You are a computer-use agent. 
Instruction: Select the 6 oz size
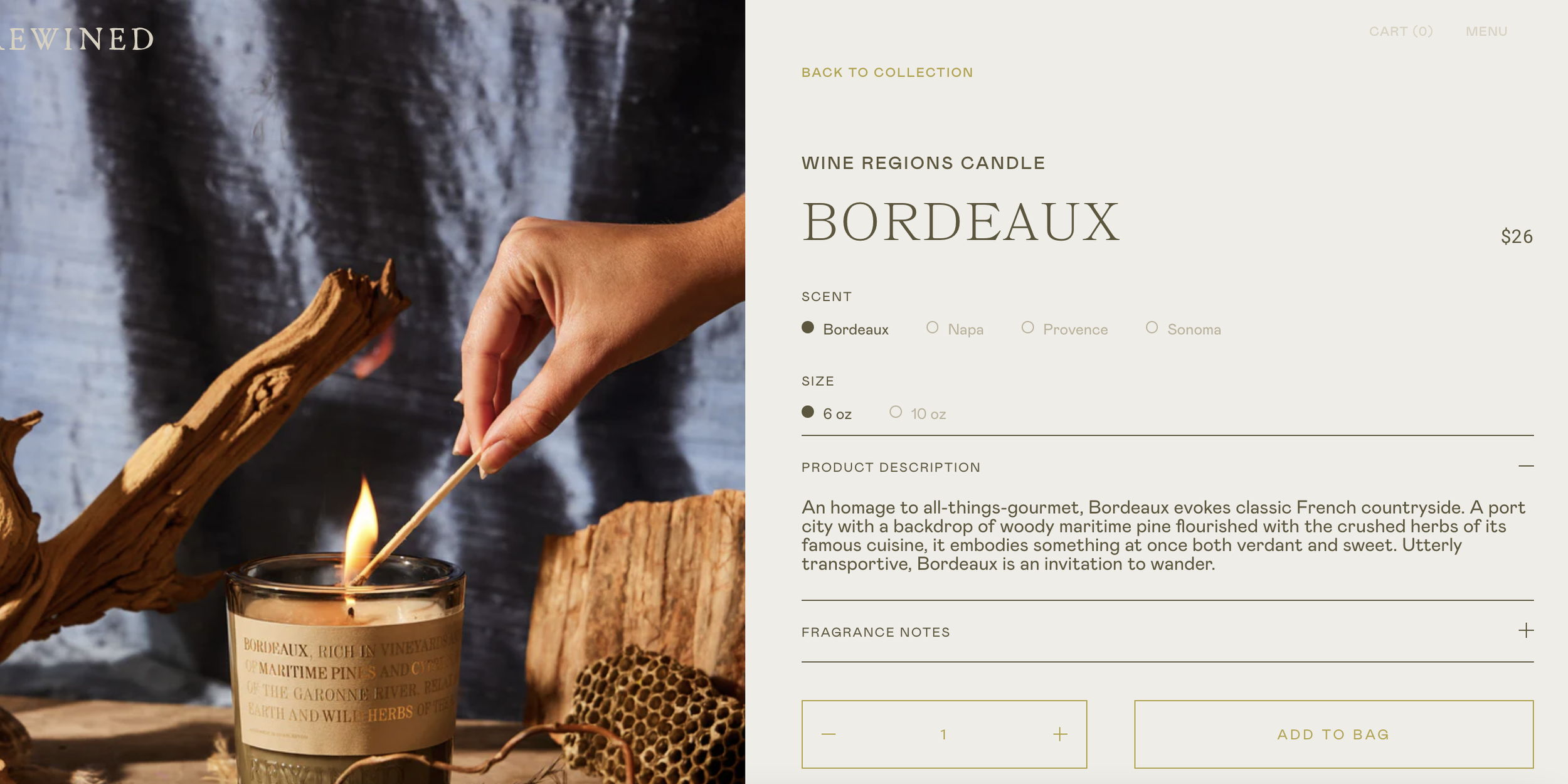pos(826,413)
